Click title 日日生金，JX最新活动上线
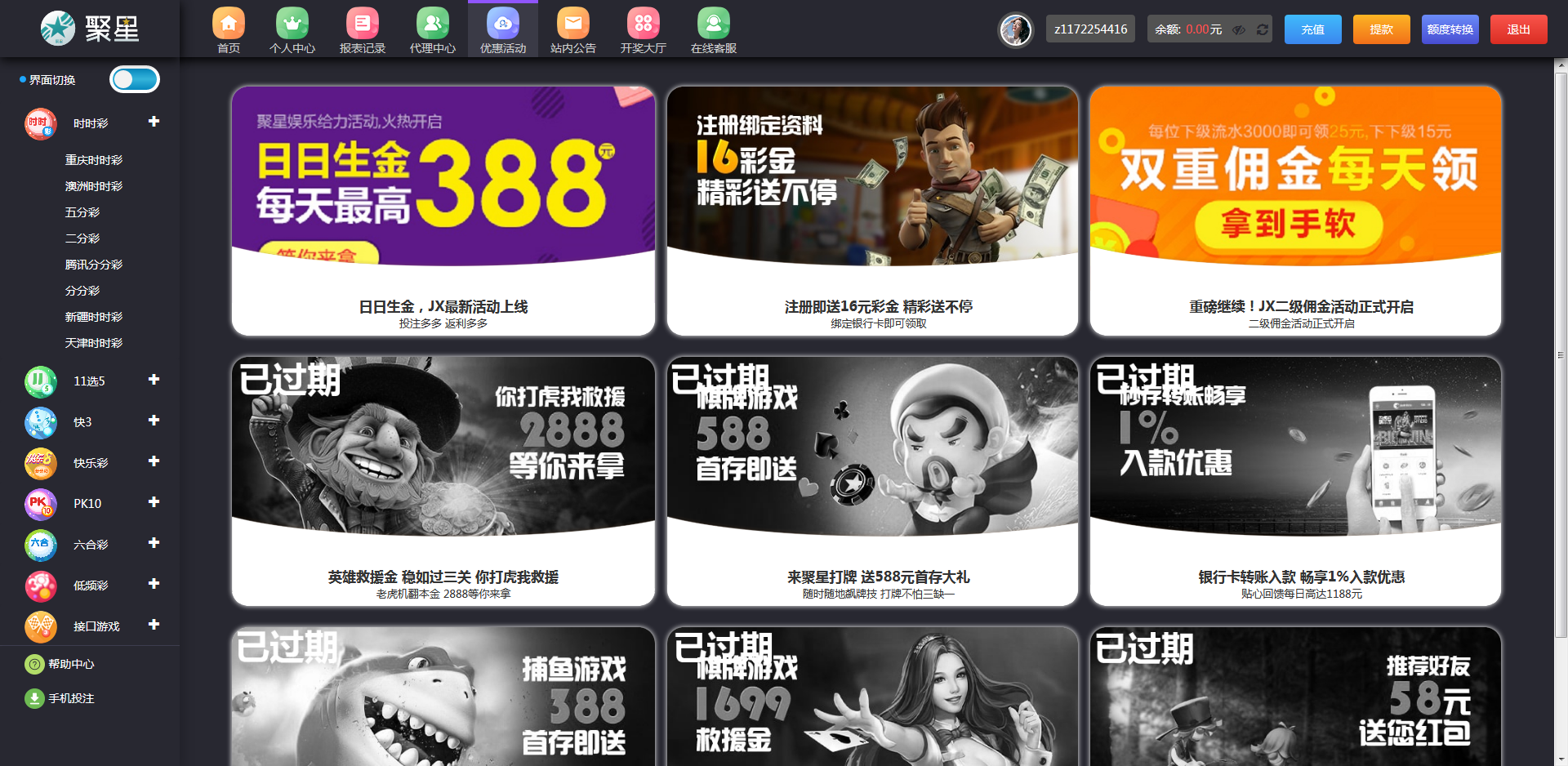This screenshot has width=1568, height=766. point(443,307)
